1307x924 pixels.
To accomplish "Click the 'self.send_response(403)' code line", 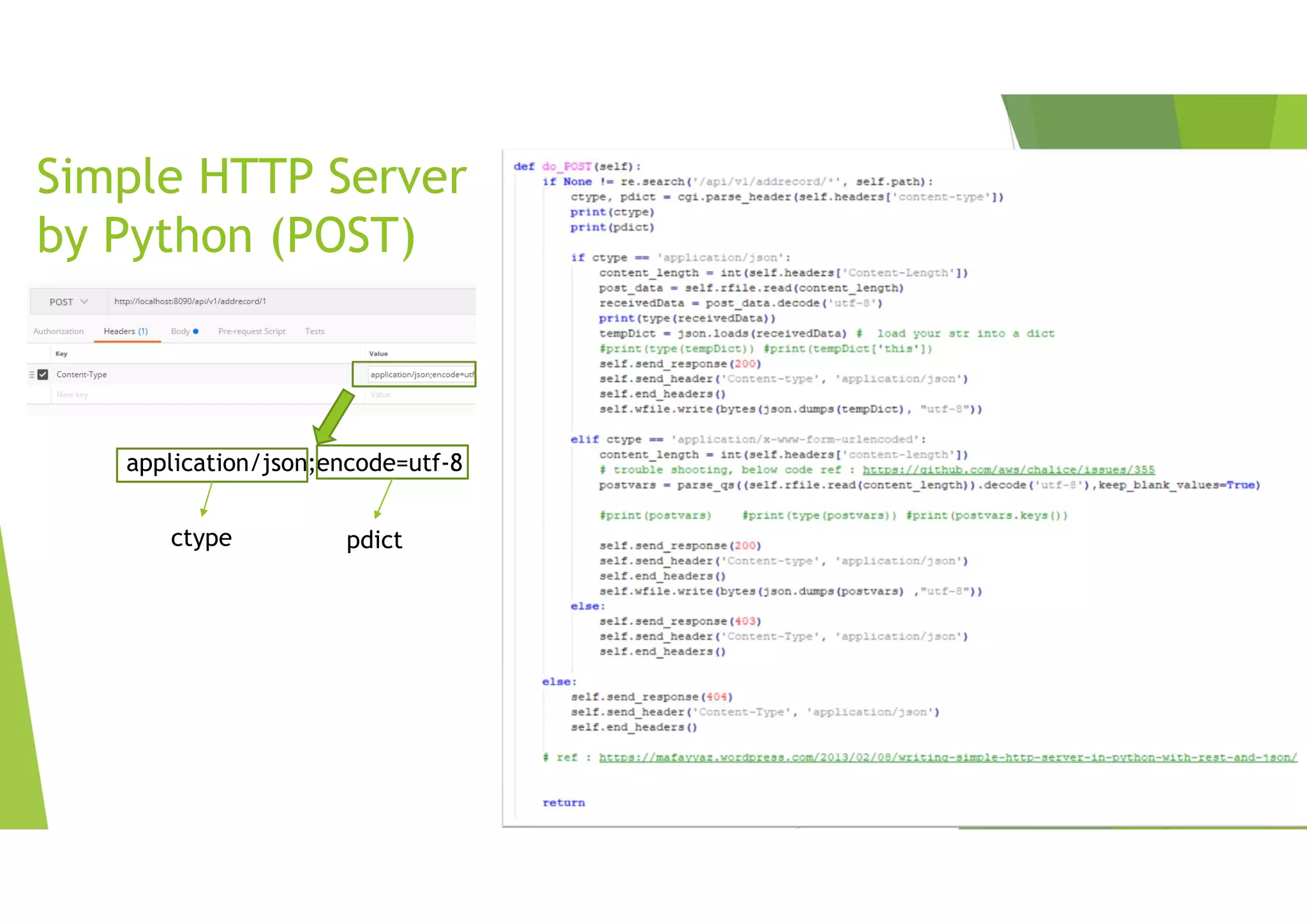I will pos(680,622).
